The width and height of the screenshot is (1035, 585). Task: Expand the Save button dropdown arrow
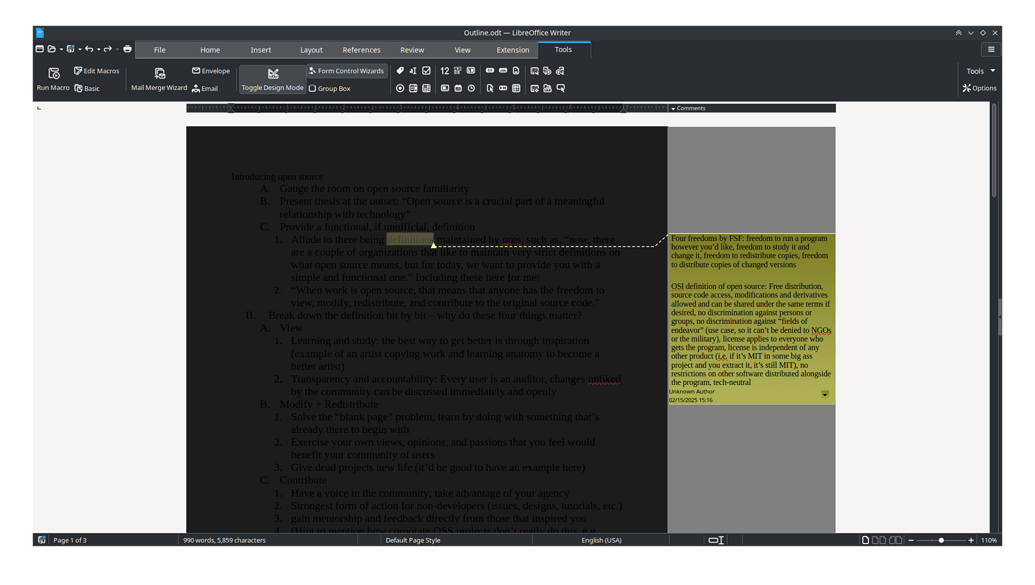[x=80, y=50]
